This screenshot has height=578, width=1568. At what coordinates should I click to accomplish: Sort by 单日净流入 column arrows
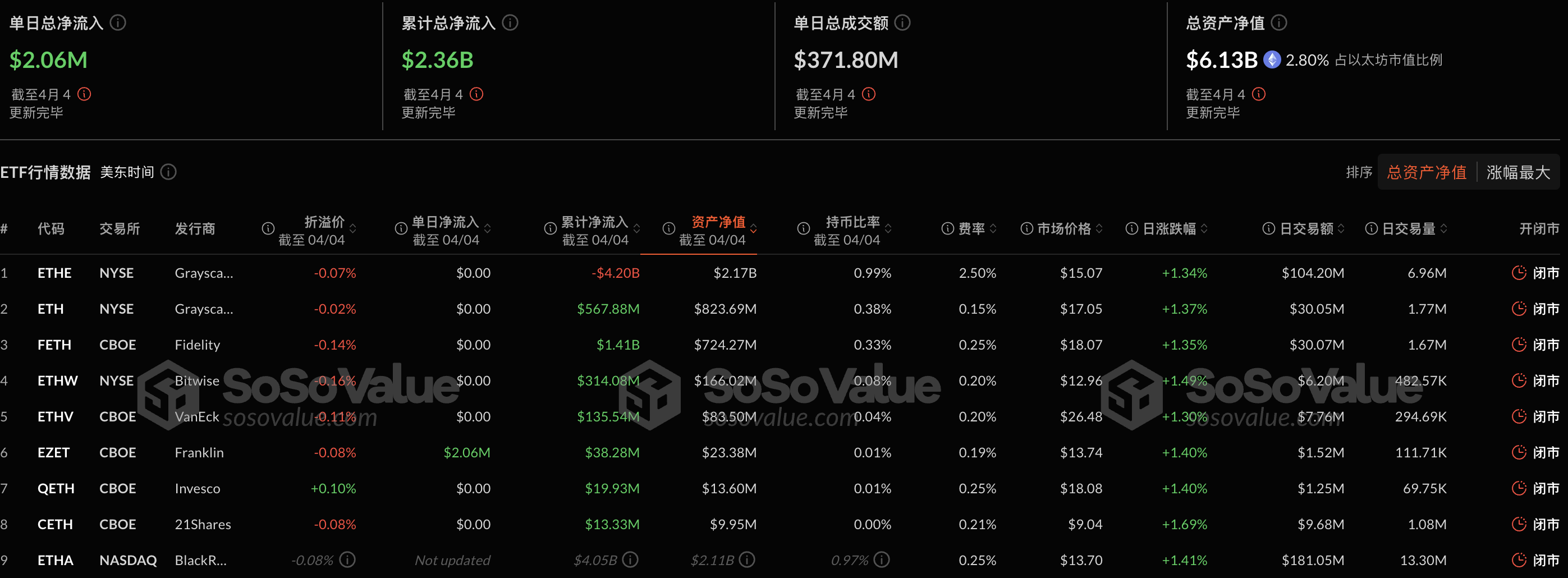488,229
